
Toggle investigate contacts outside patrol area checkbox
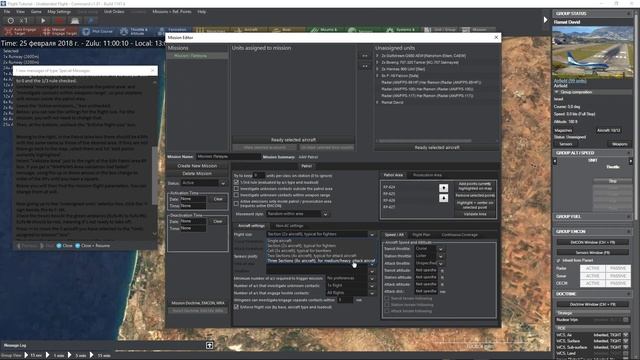(x=236, y=189)
